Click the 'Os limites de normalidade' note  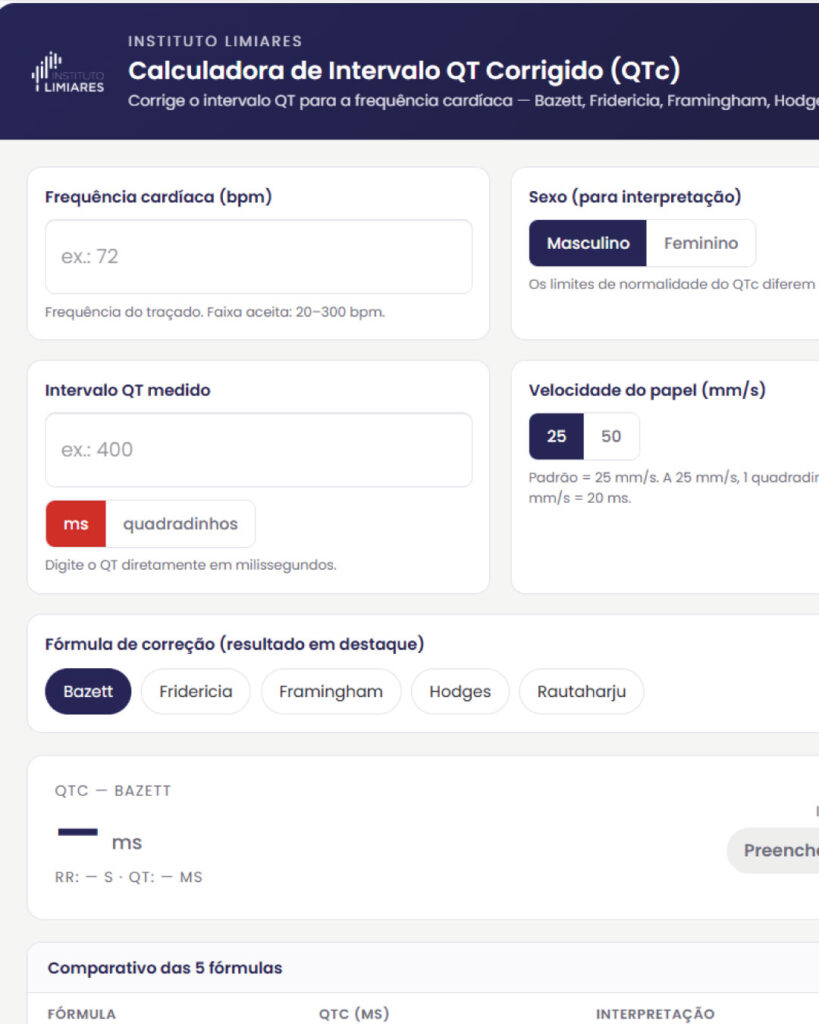click(673, 284)
